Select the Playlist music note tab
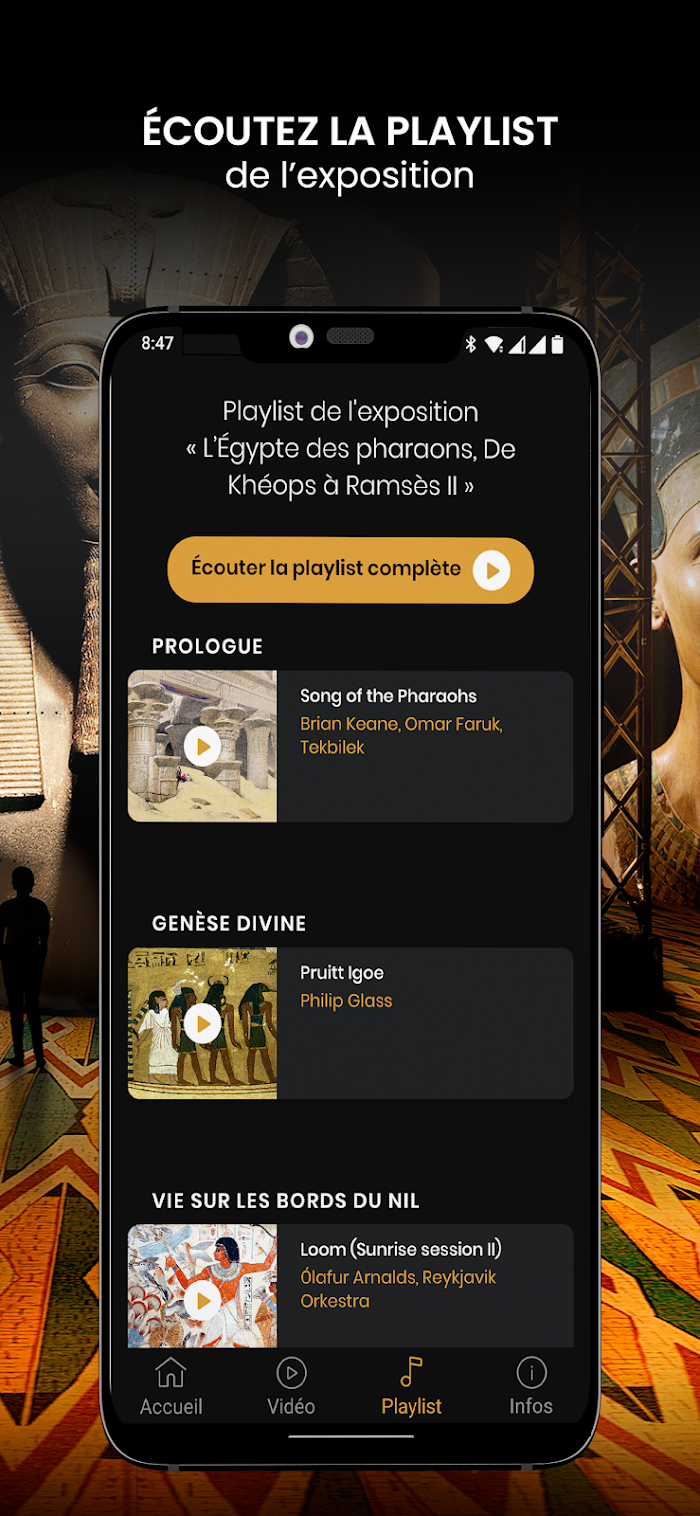The image size is (700, 1516). (x=411, y=1387)
